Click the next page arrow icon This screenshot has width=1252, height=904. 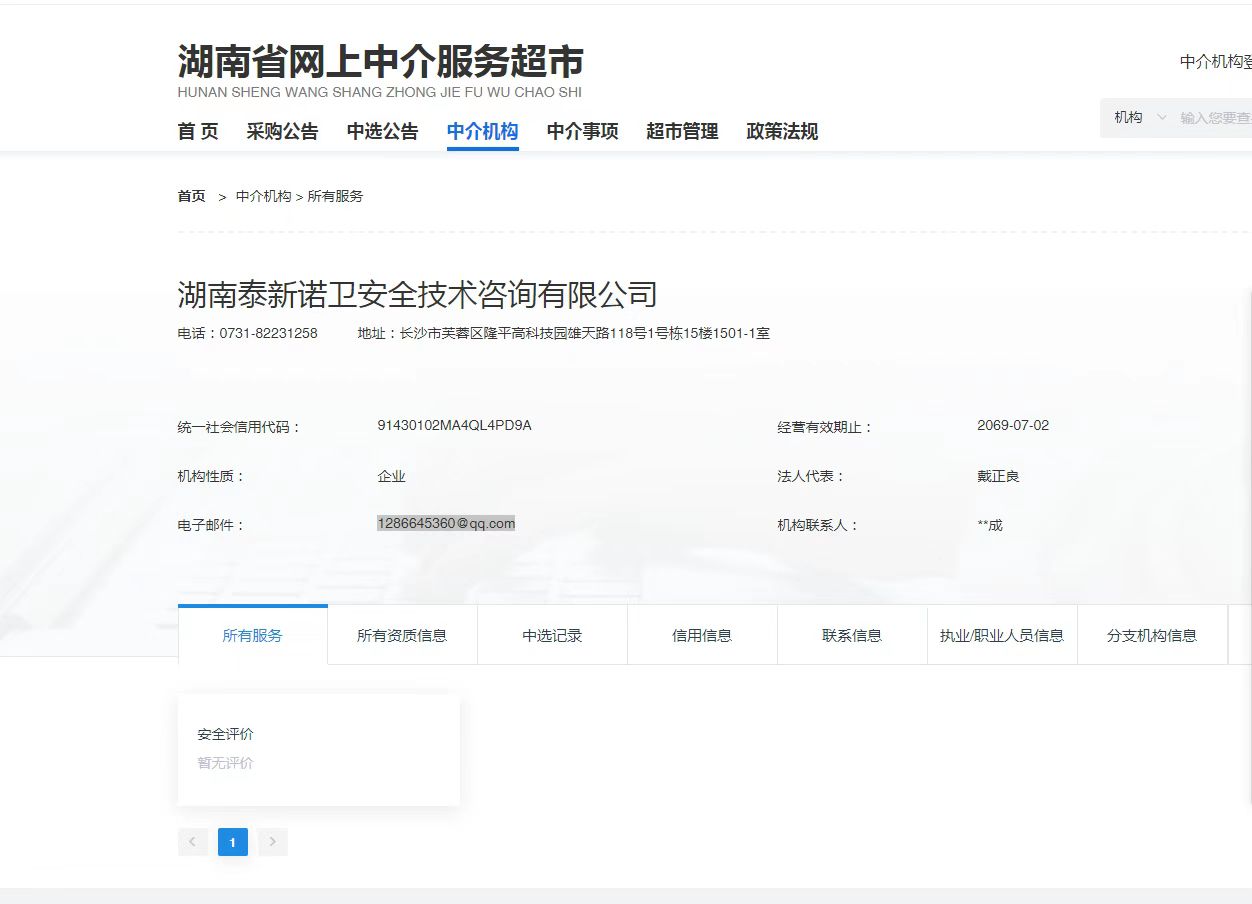272,842
